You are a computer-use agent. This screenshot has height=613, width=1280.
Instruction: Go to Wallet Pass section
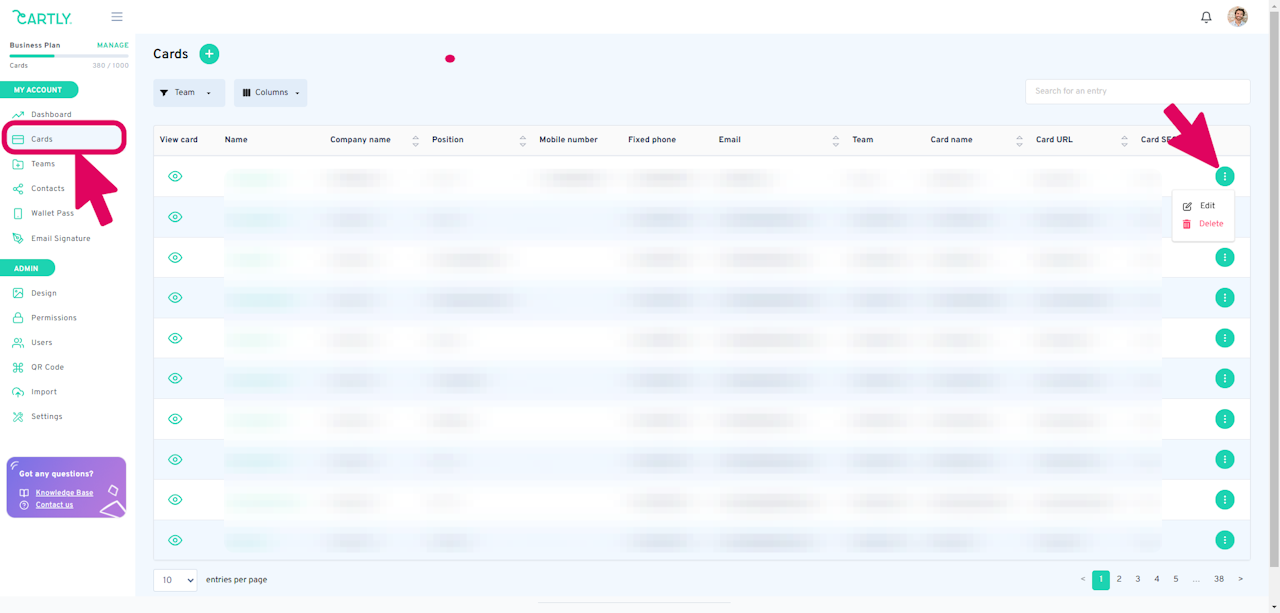[51, 213]
